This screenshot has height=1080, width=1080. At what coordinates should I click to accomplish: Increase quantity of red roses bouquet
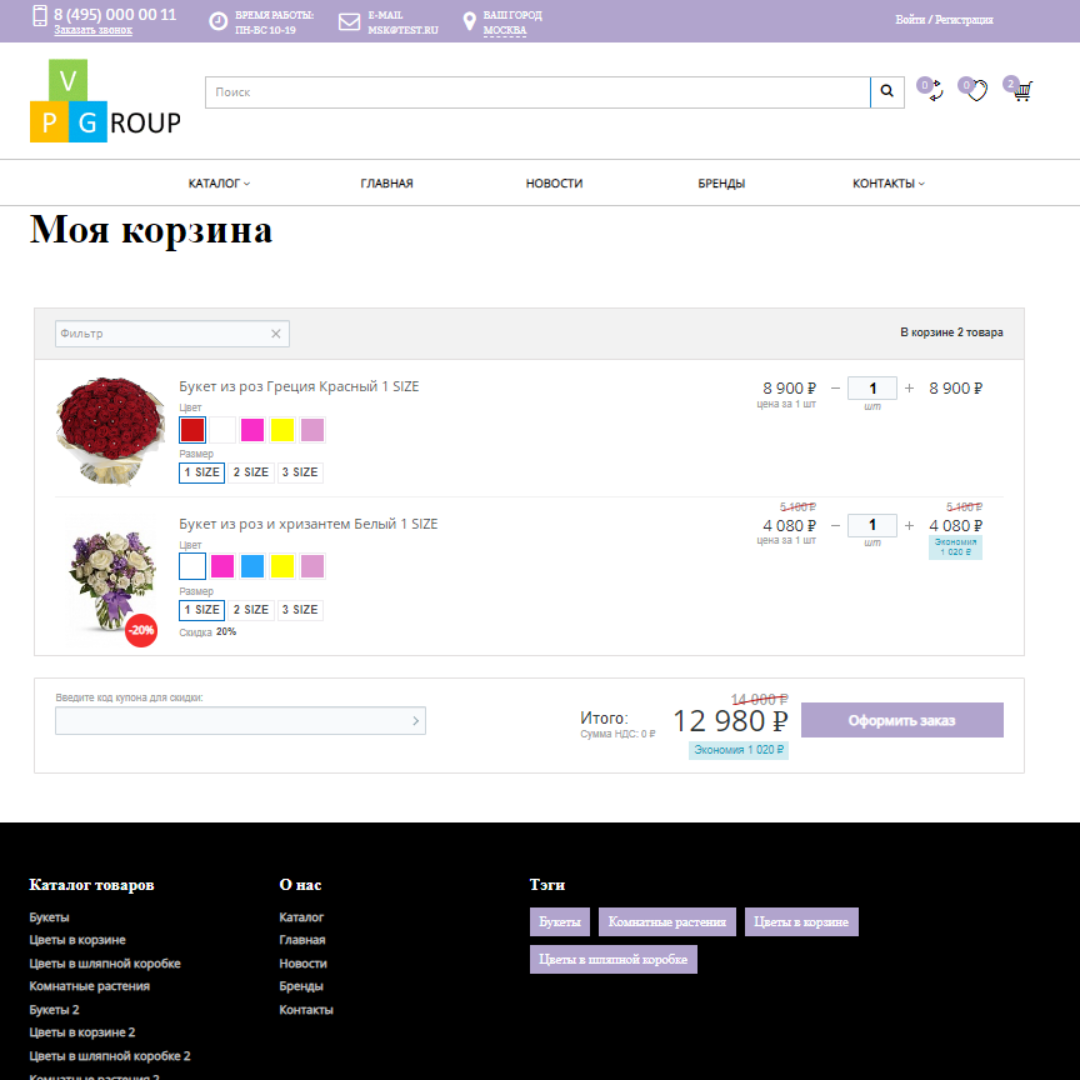point(909,388)
